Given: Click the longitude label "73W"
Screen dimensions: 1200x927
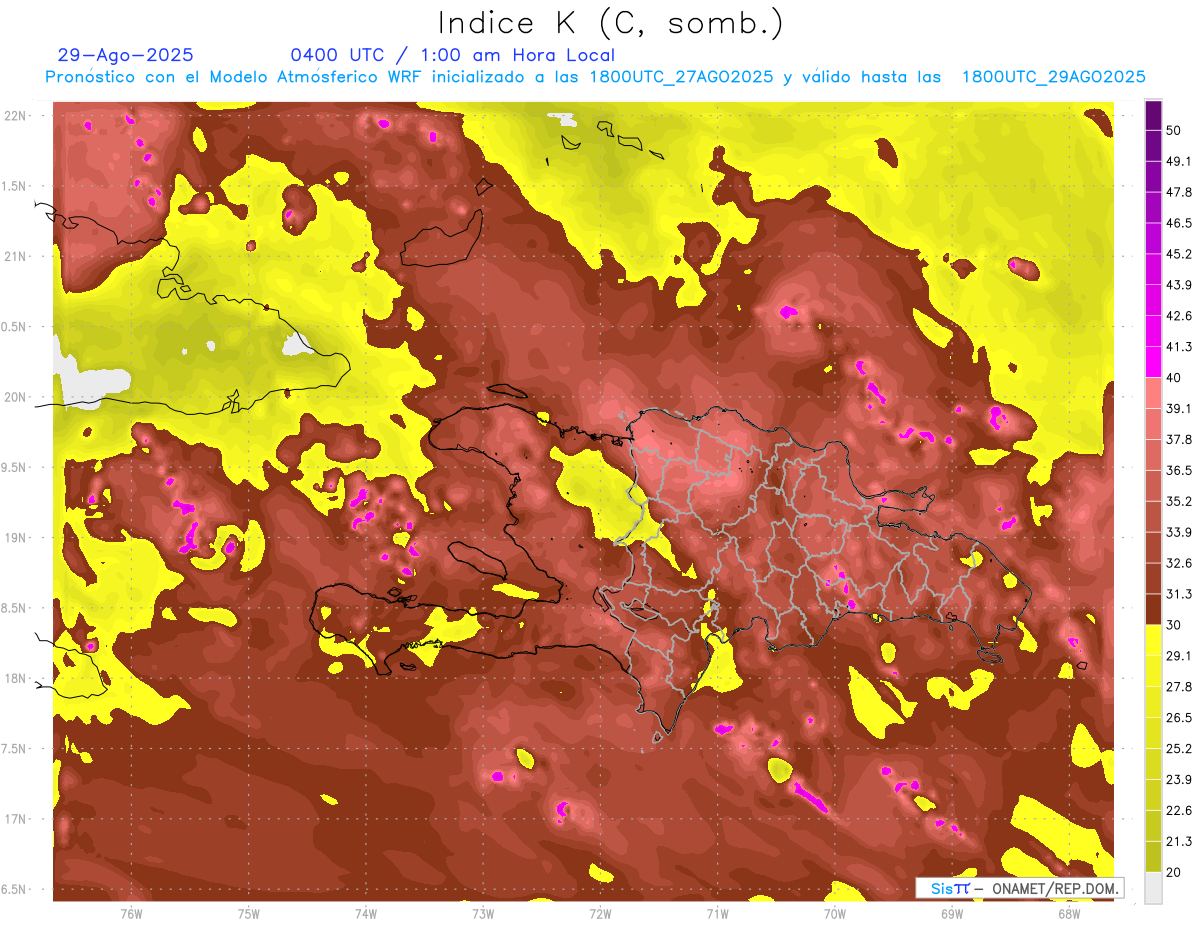Looking at the screenshot, I should 483,913.
